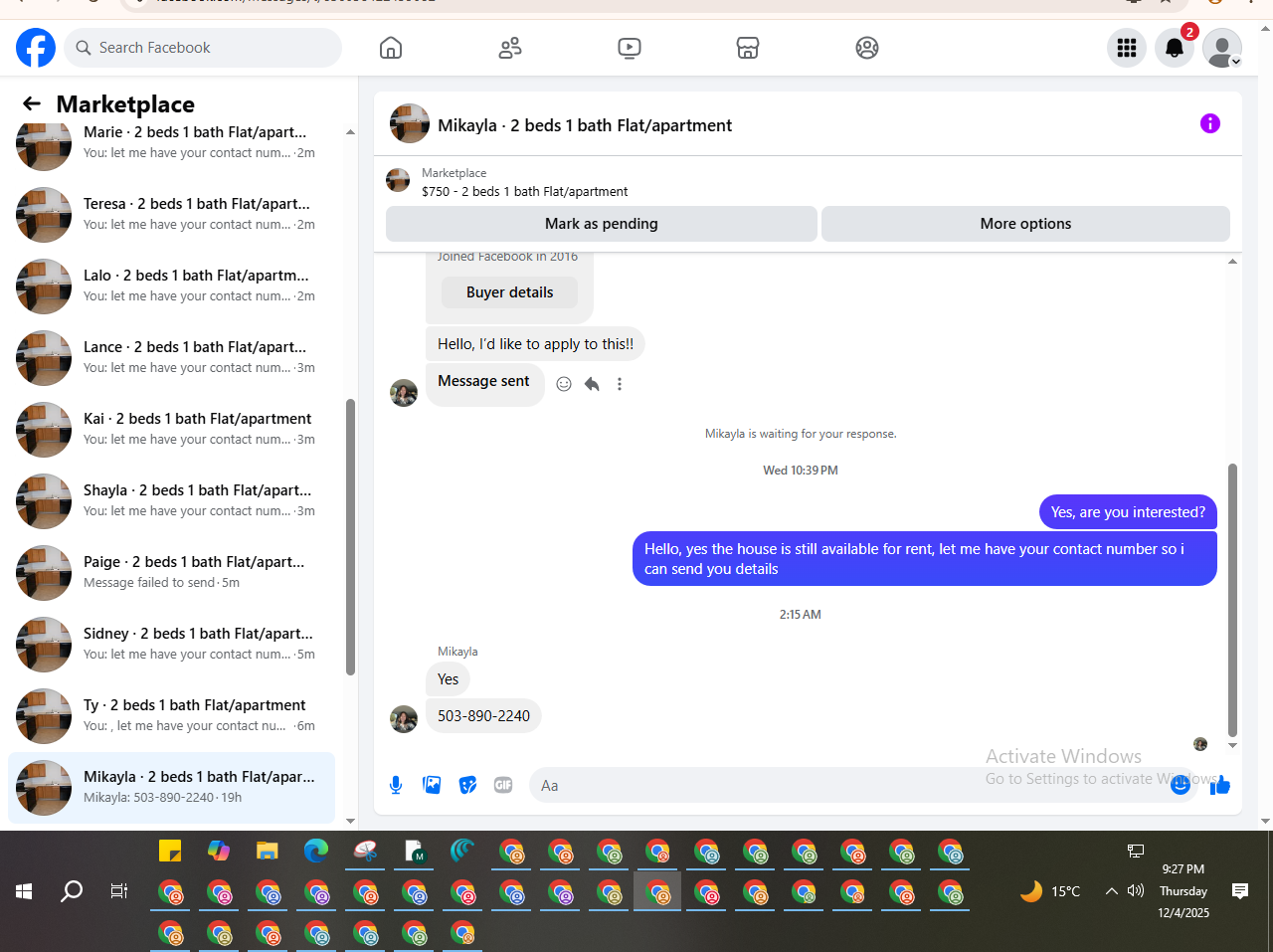Open Paige's failed-to-send conversation

coord(171,572)
